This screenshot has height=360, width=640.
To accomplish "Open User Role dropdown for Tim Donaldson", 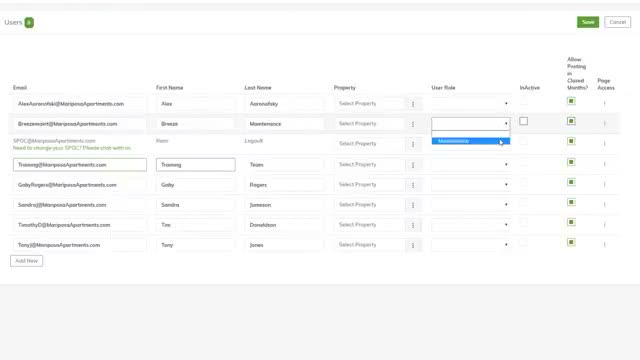I will (x=471, y=224).
